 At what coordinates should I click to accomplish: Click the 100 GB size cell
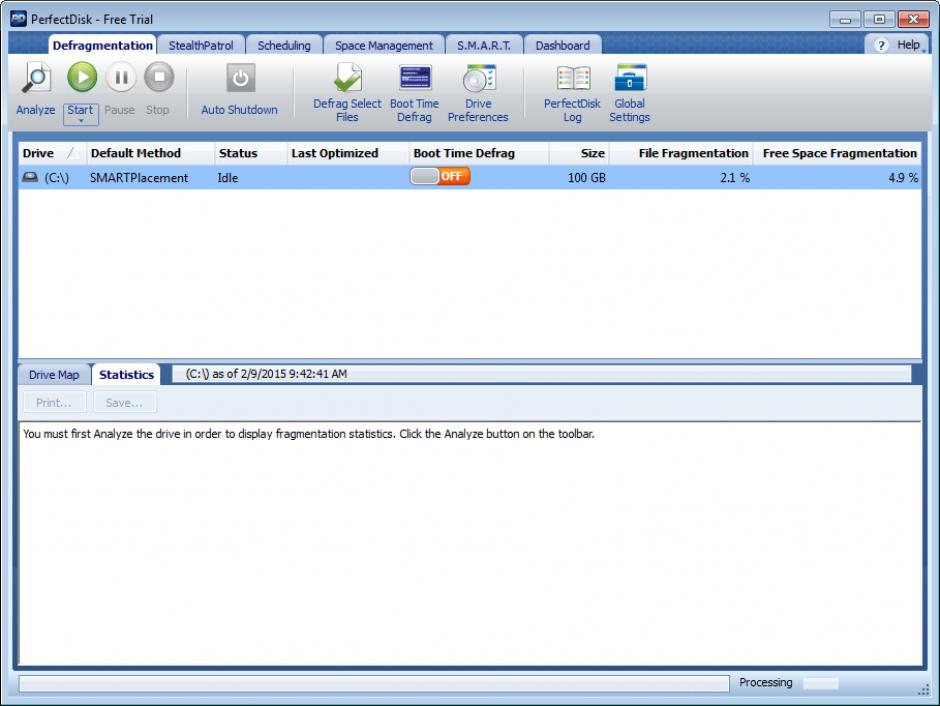[586, 178]
